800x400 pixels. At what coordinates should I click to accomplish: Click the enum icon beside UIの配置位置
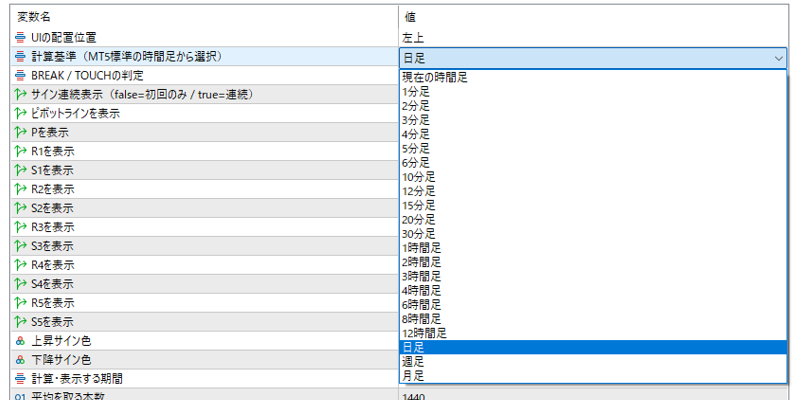click(x=20, y=37)
